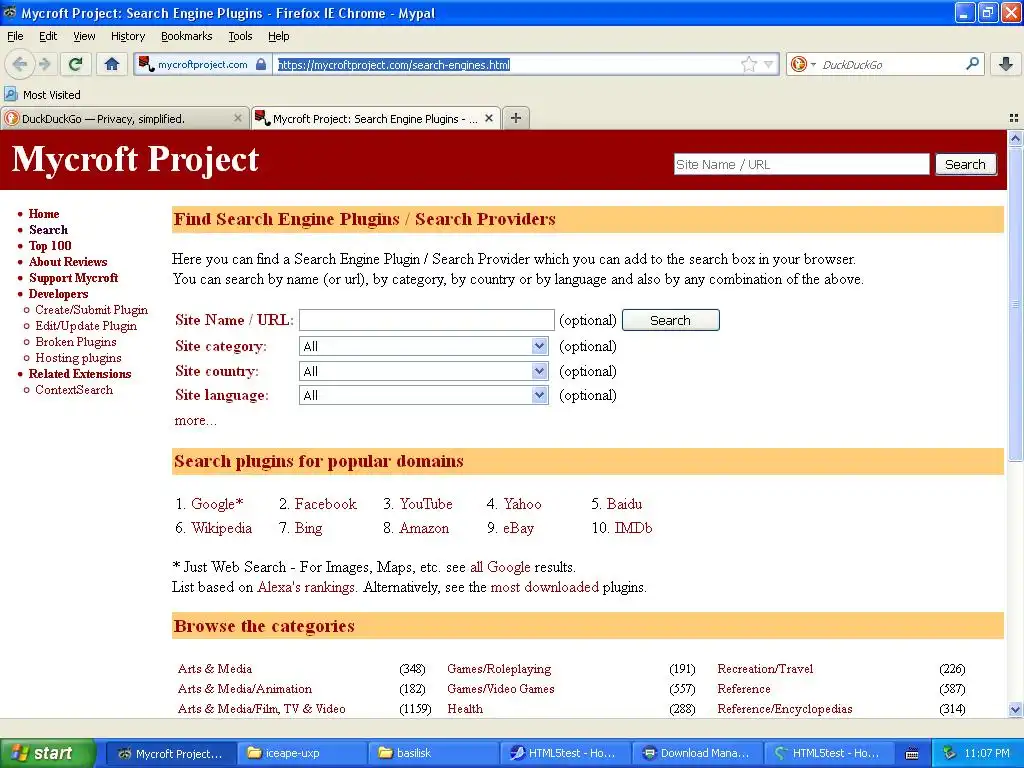Select the Mycroft Project tab
The height and width of the screenshot is (768, 1024).
coord(376,118)
